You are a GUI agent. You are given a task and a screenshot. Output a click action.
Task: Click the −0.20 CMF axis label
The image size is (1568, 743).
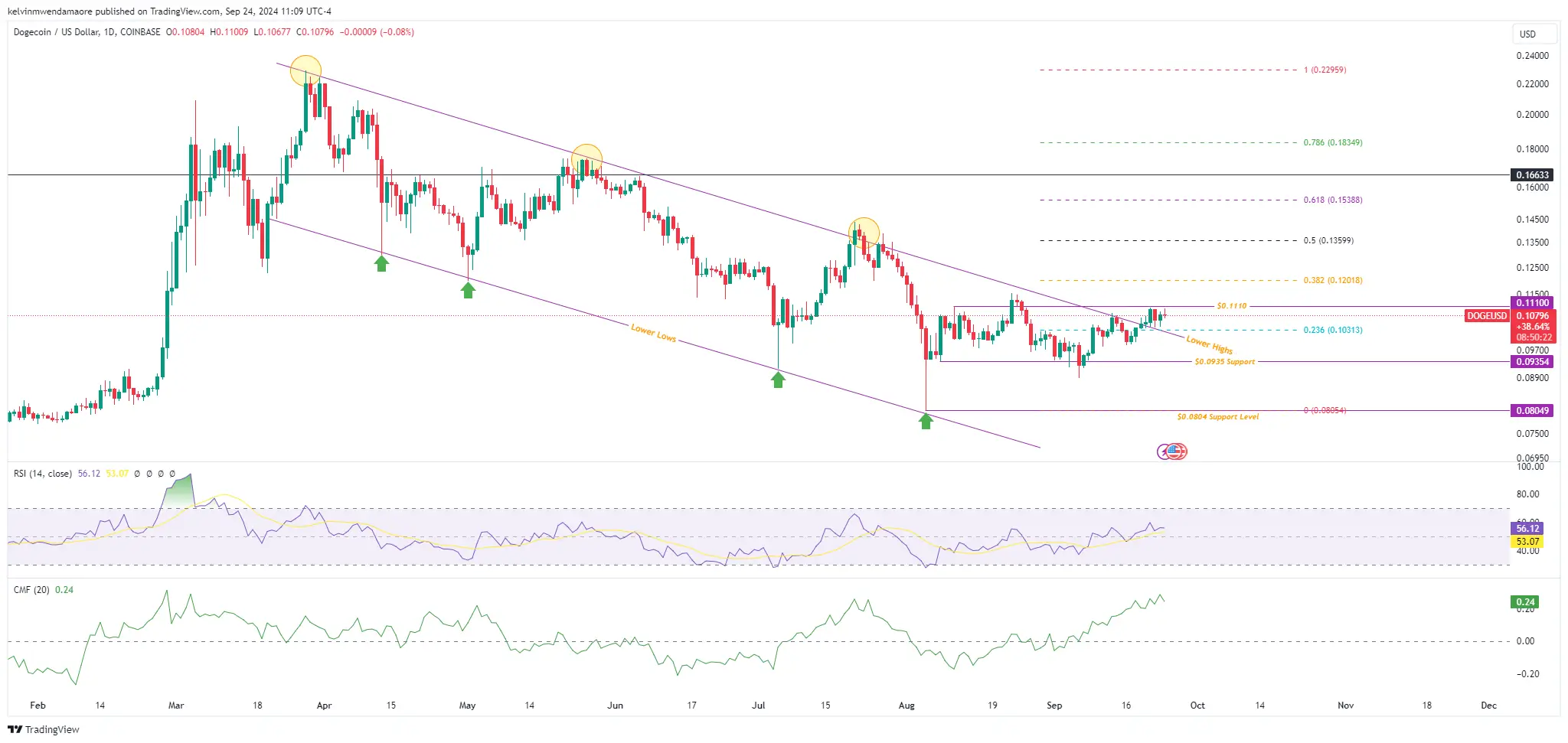[x=1527, y=674]
